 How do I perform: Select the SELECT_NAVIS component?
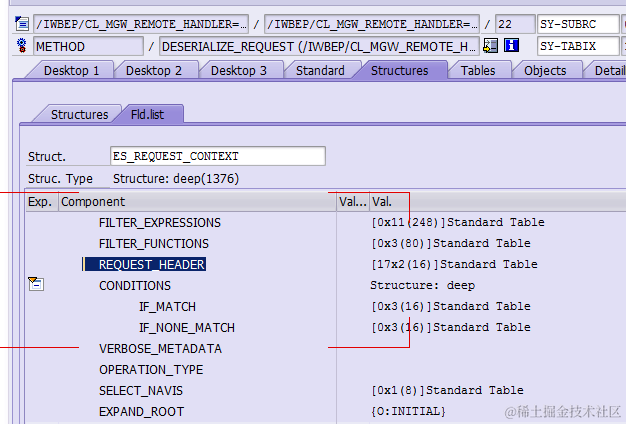coord(141,390)
